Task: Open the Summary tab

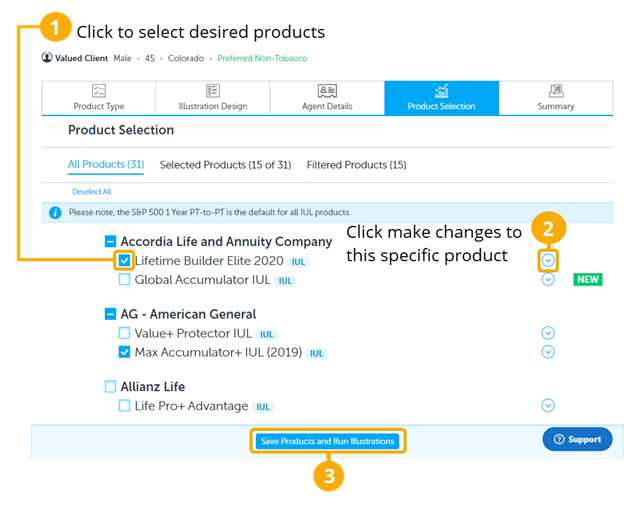Action: click(x=556, y=98)
